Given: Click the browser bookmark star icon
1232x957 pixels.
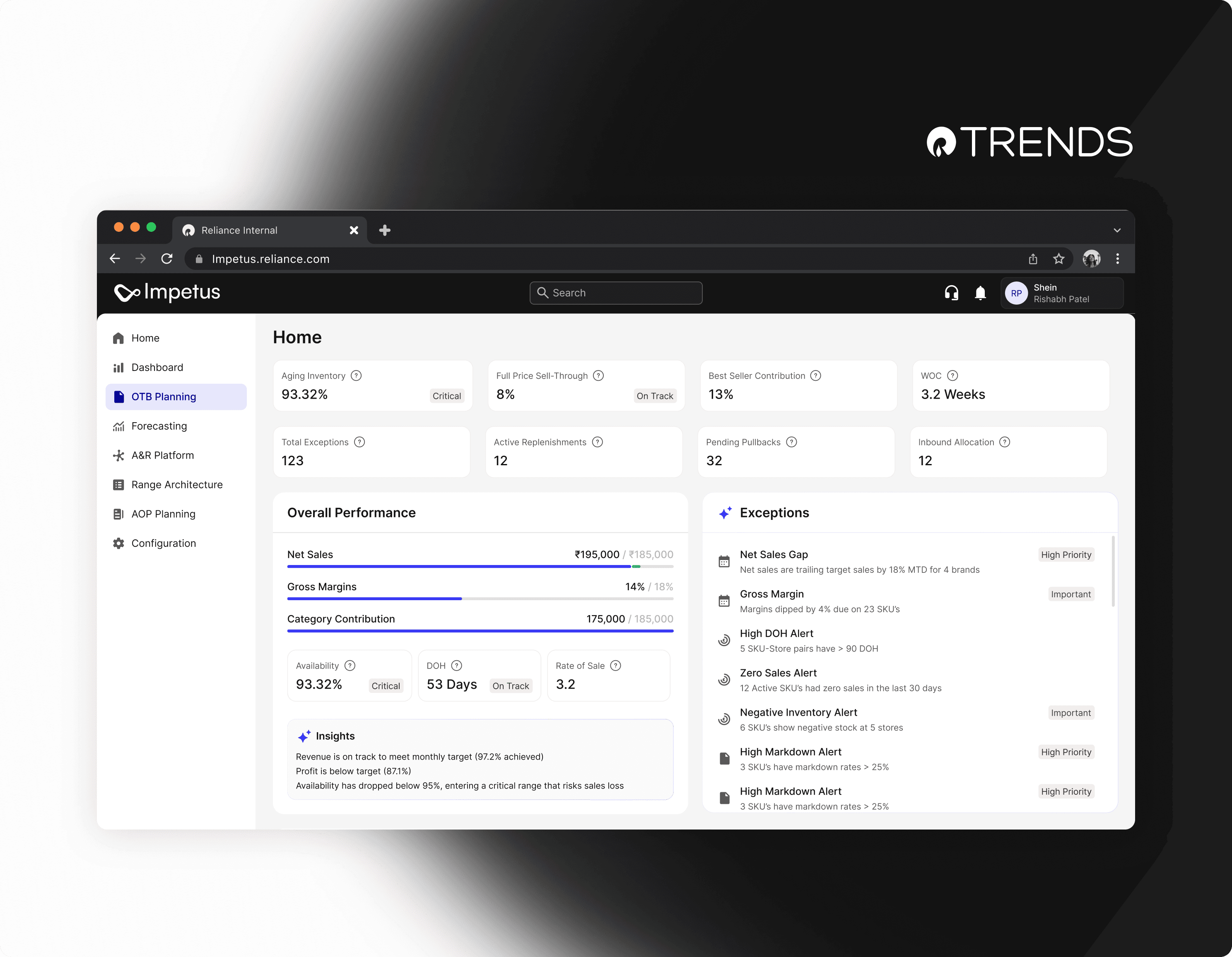Looking at the screenshot, I should pyautogui.click(x=1058, y=259).
